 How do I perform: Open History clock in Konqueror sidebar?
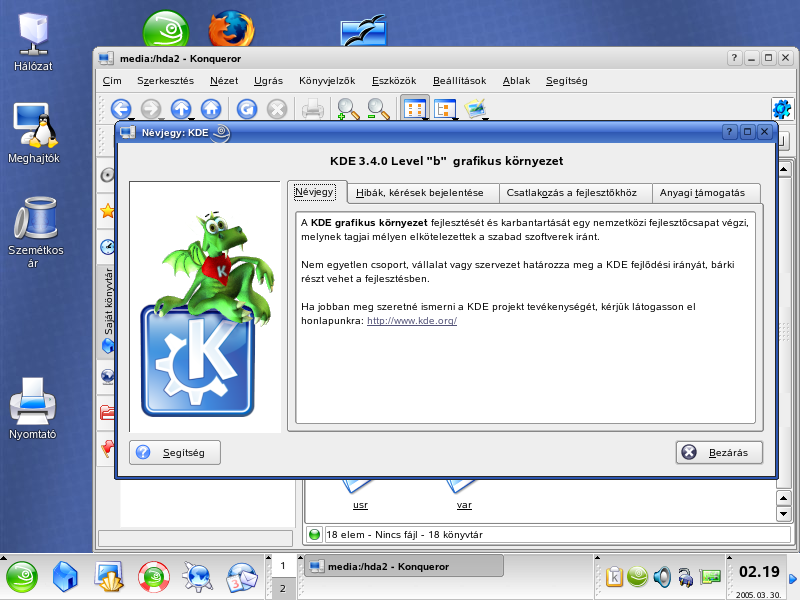tap(107, 247)
